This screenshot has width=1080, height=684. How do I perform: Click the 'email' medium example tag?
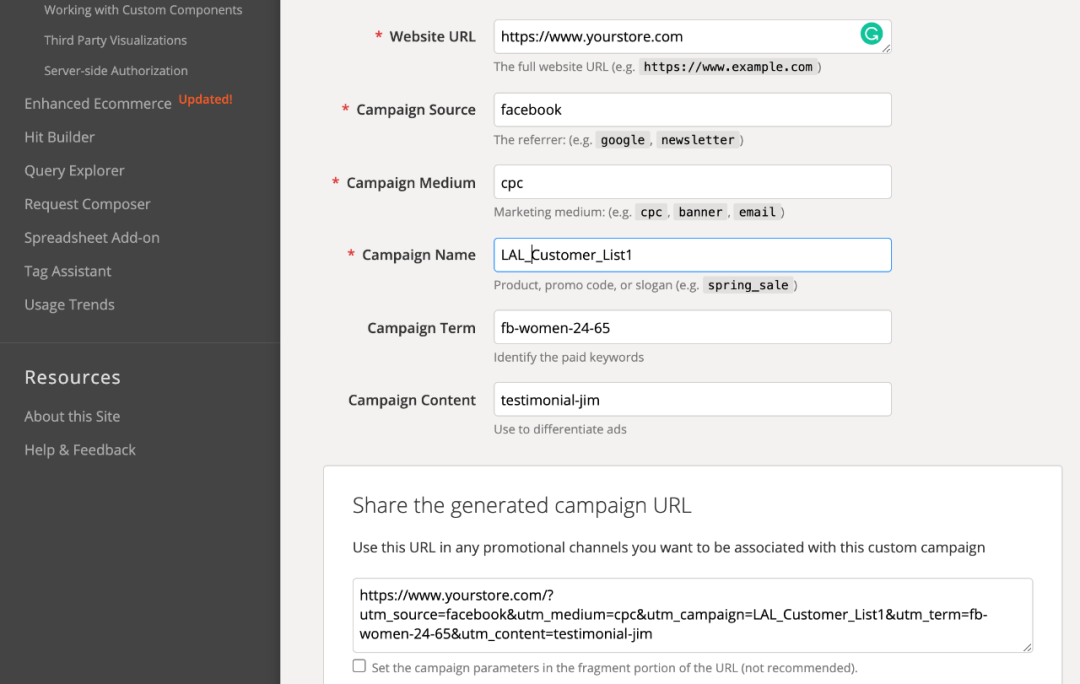coord(757,212)
